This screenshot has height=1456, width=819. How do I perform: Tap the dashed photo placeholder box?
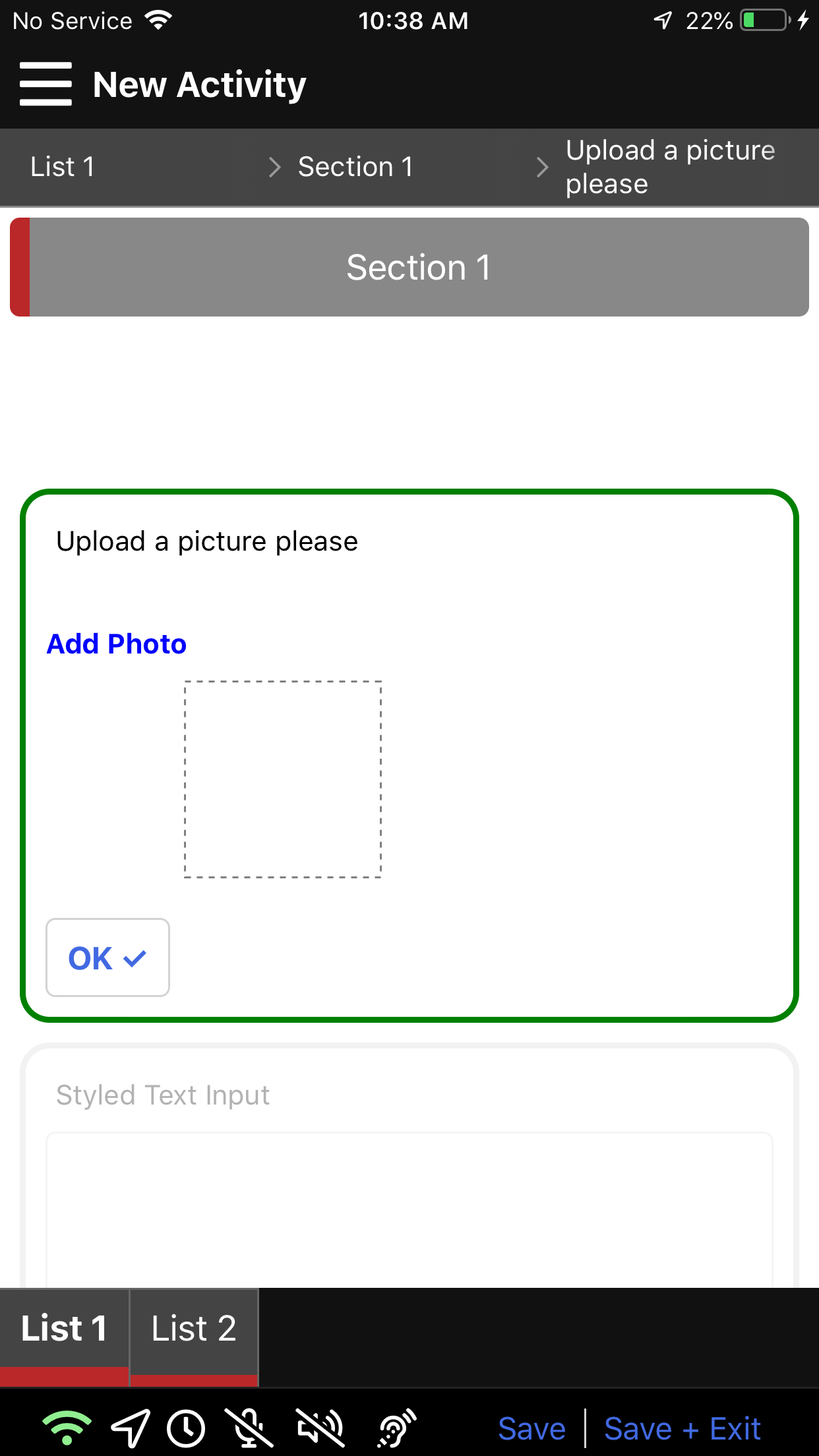(283, 779)
